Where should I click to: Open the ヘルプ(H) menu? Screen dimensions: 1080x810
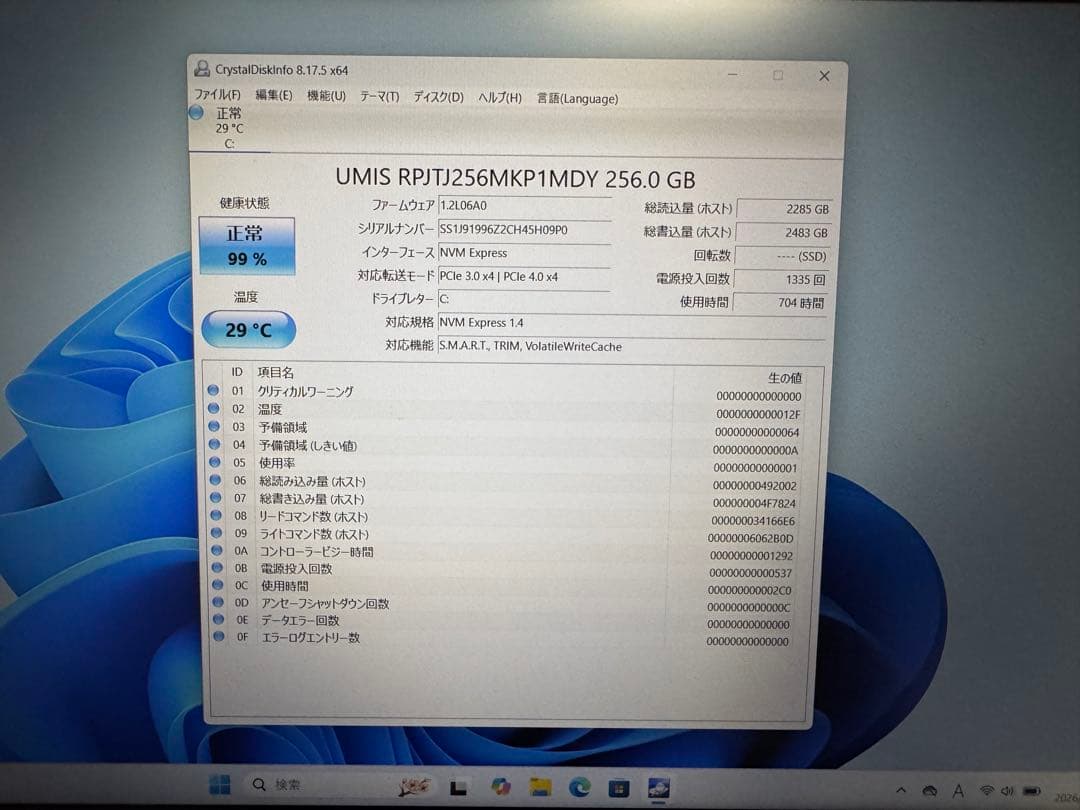pyautogui.click(x=500, y=98)
